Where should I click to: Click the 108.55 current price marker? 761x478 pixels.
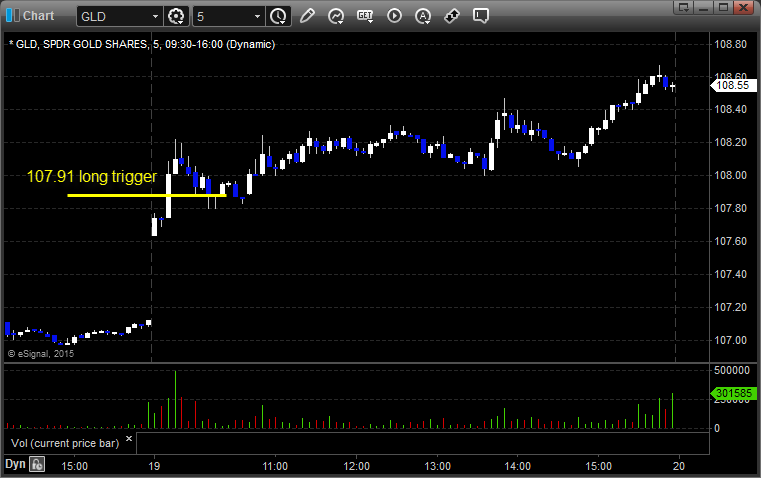click(x=733, y=85)
